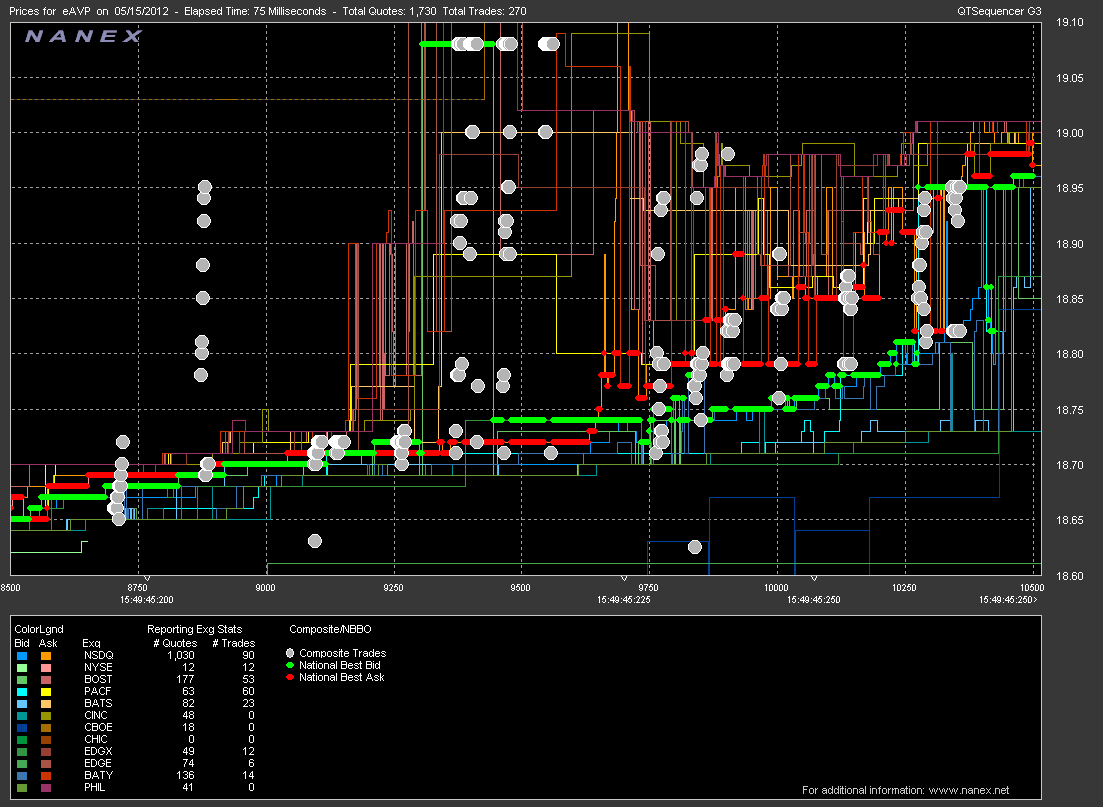
Task: Click the ColorLgnd heading
Action: [x=39, y=629]
